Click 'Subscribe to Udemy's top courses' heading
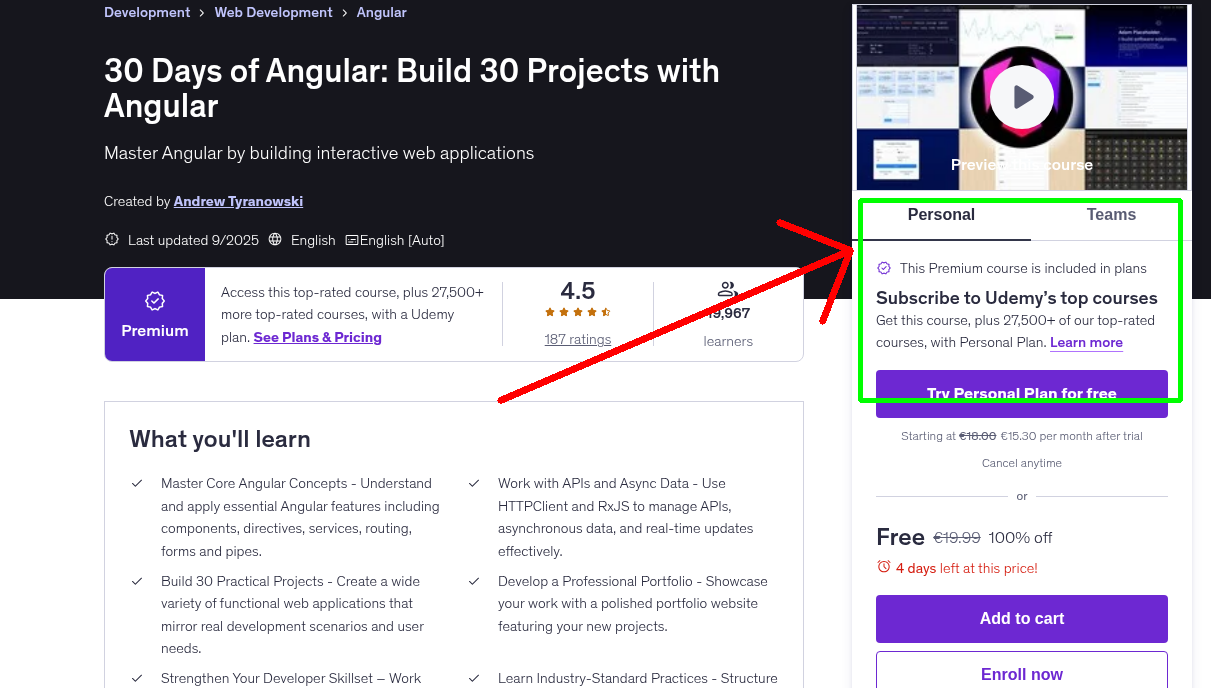The height and width of the screenshot is (688, 1211). tap(1017, 298)
